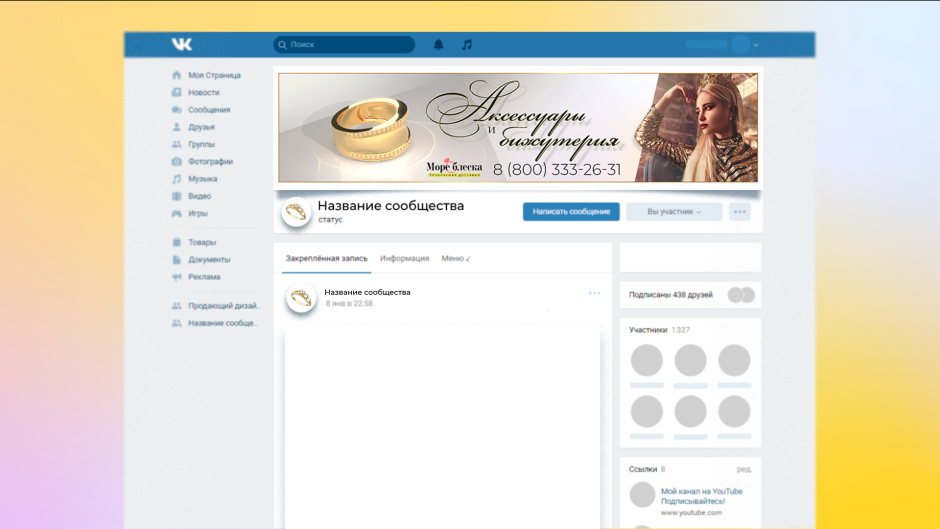This screenshot has width=940, height=529.
Task: Open the music note icon in header
Action: (x=467, y=44)
